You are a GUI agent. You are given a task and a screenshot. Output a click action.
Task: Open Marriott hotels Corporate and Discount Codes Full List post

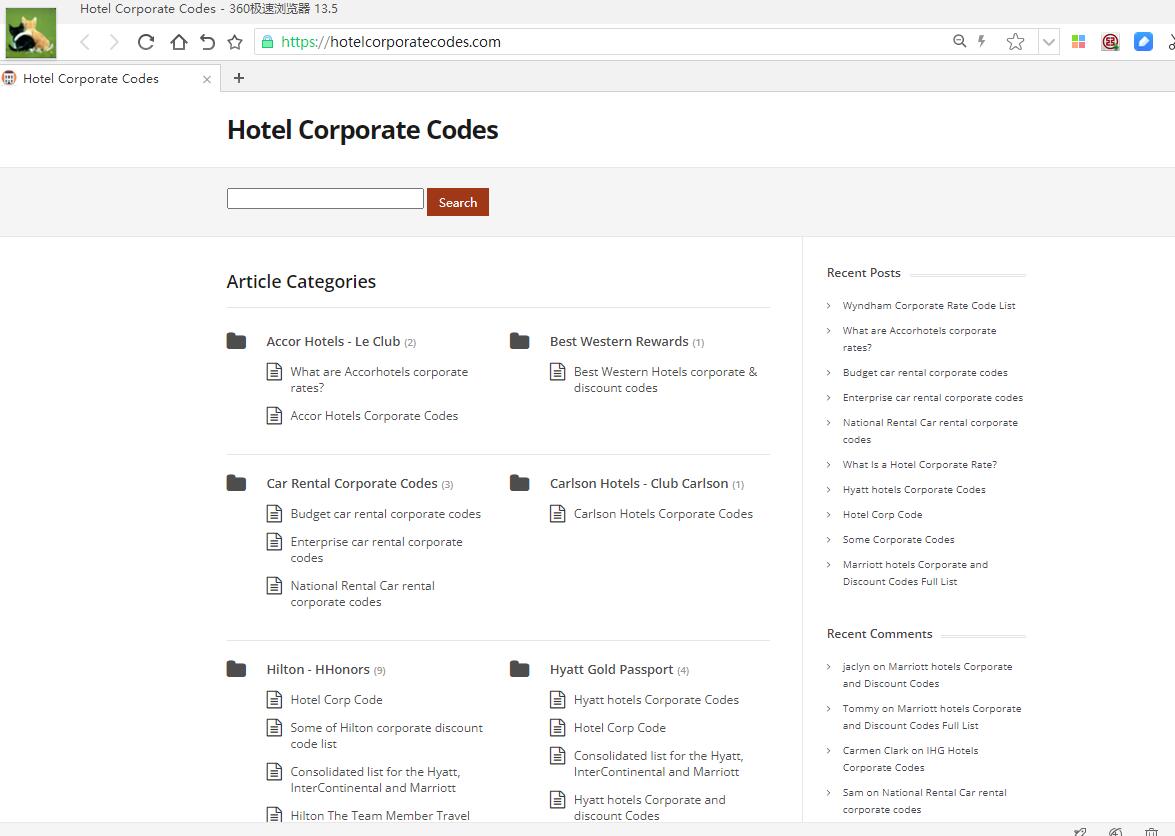coord(916,573)
